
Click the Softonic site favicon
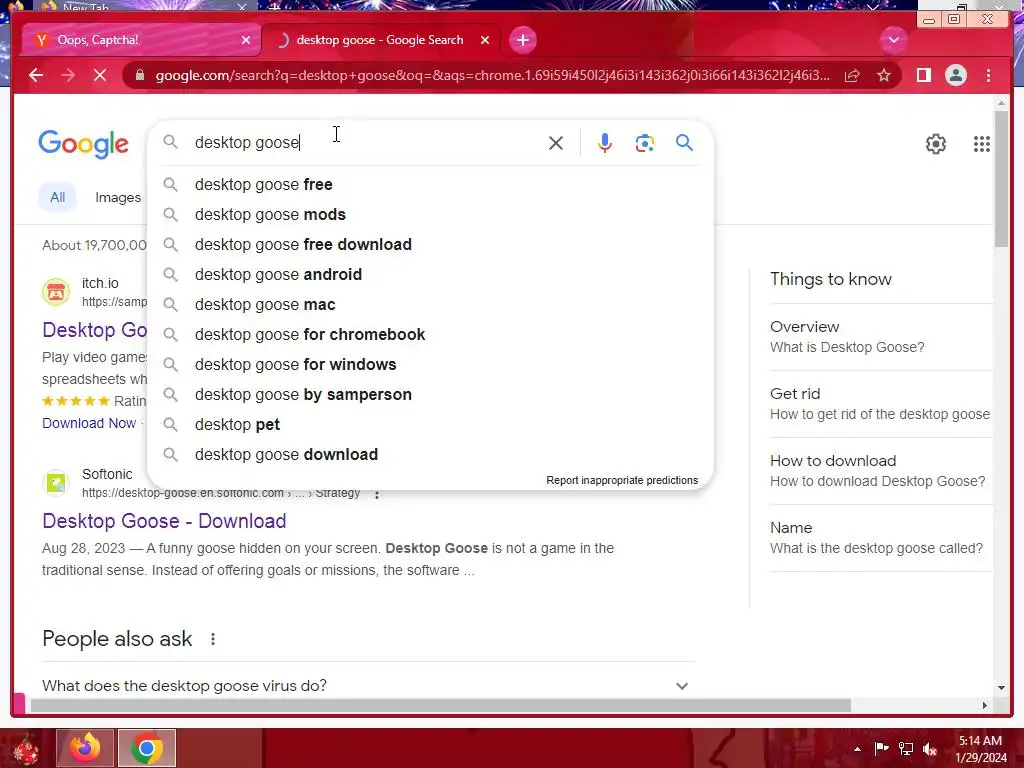(x=56, y=483)
